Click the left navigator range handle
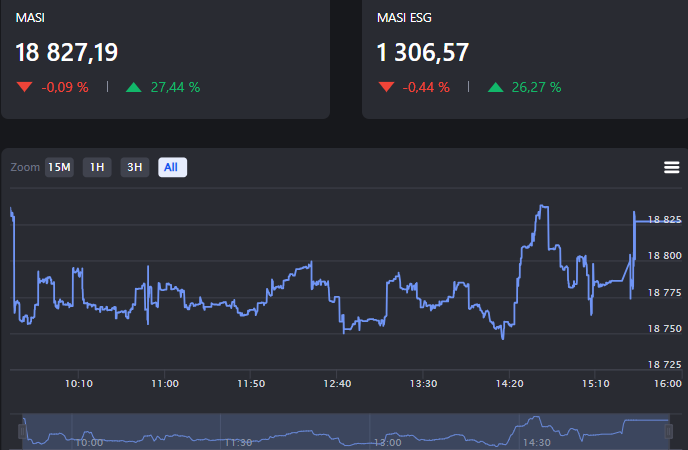The height and width of the screenshot is (450, 688). click(x=22, y=430)
